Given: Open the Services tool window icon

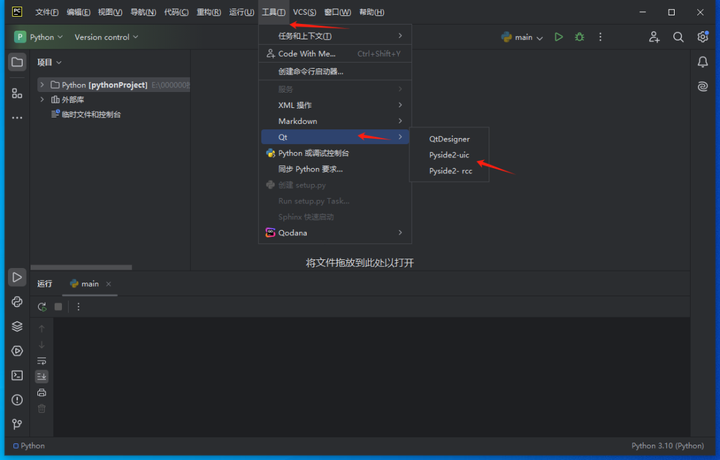Looking at the screenshot, I should pos(17,351).
